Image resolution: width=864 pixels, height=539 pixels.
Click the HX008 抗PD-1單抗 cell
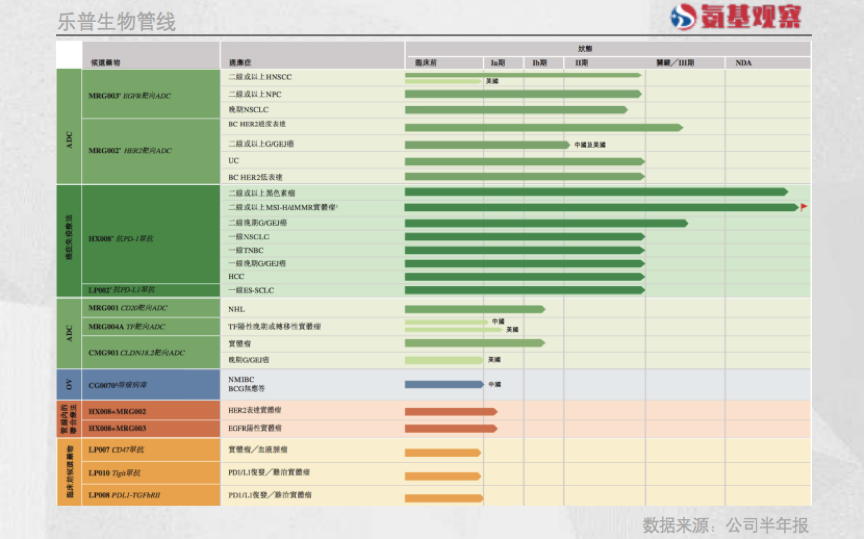pos(150,235)
